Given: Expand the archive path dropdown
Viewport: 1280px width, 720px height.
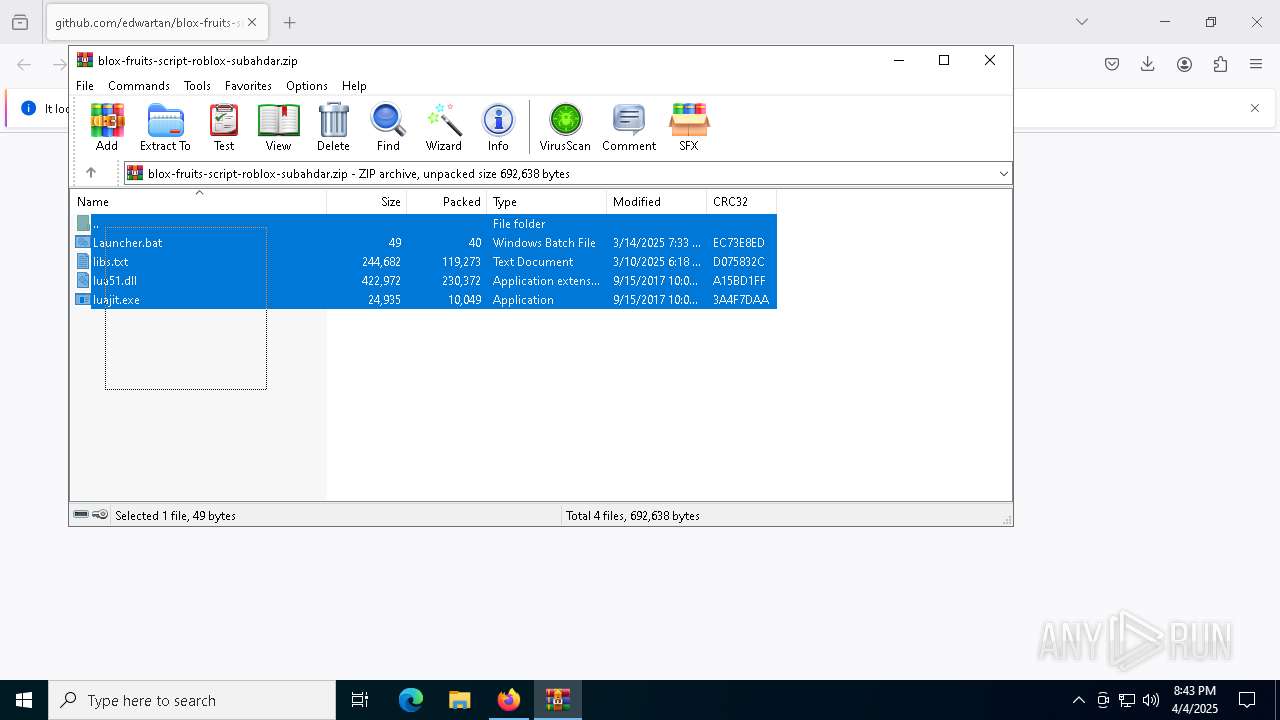Looking at the screenshot, I should (x=1003, y=174).
